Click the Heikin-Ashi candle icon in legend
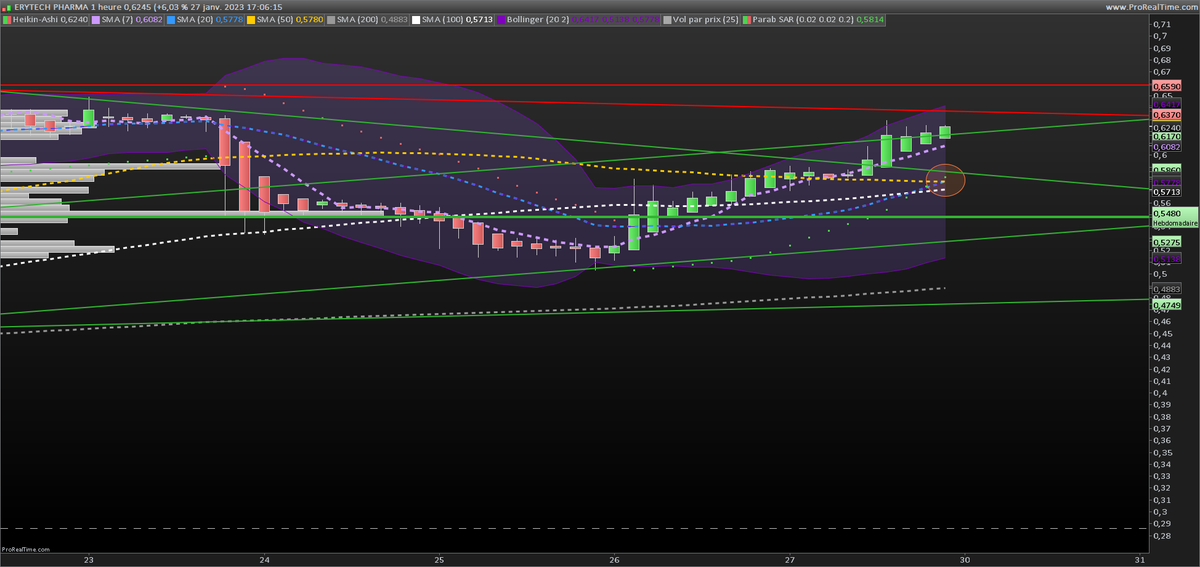Viewport: 1200px width, 567px height. tap(7, 19)
